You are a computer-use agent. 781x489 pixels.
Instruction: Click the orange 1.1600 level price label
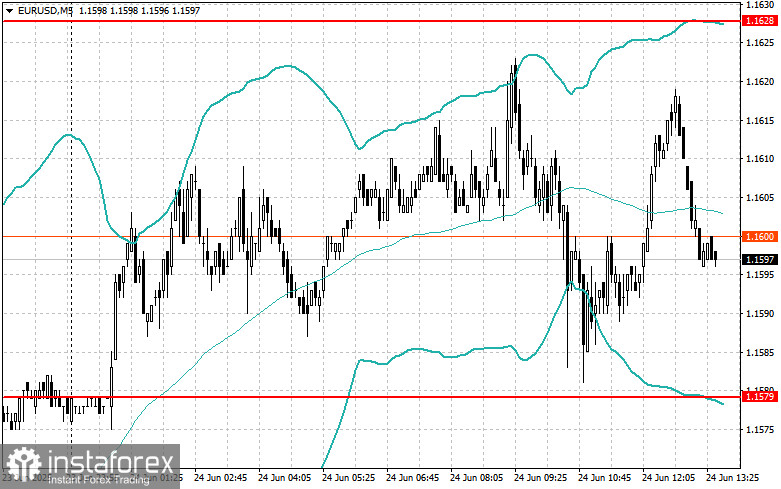pyautogui.click(x=760, y=237)
